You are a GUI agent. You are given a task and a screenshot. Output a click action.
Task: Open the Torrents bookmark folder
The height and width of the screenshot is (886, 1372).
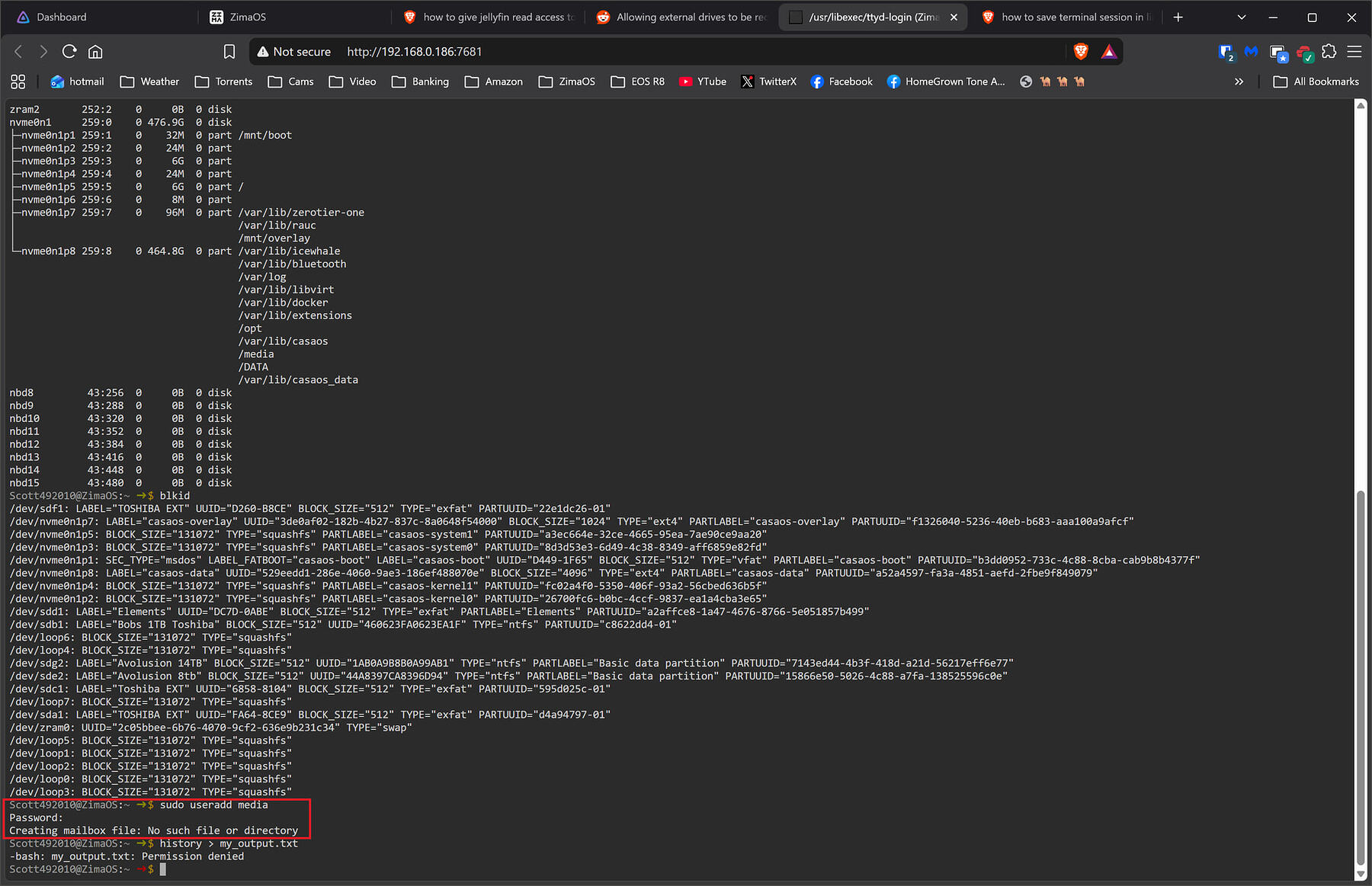point(223,82)
